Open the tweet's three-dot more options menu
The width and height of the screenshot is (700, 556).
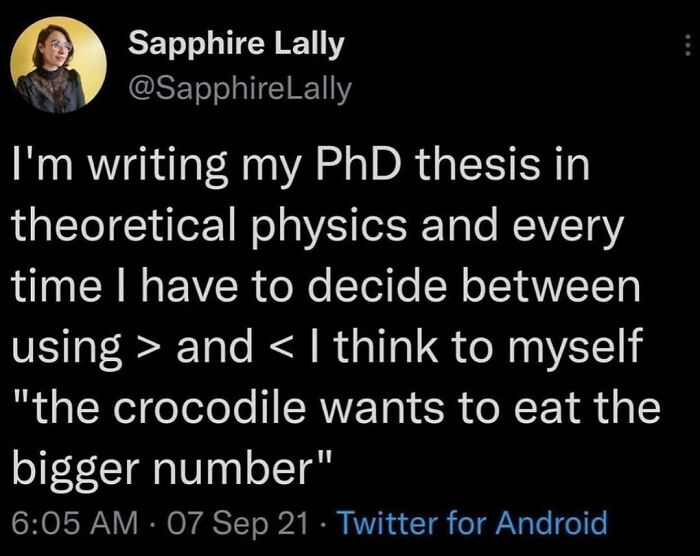tap(686, 47)
